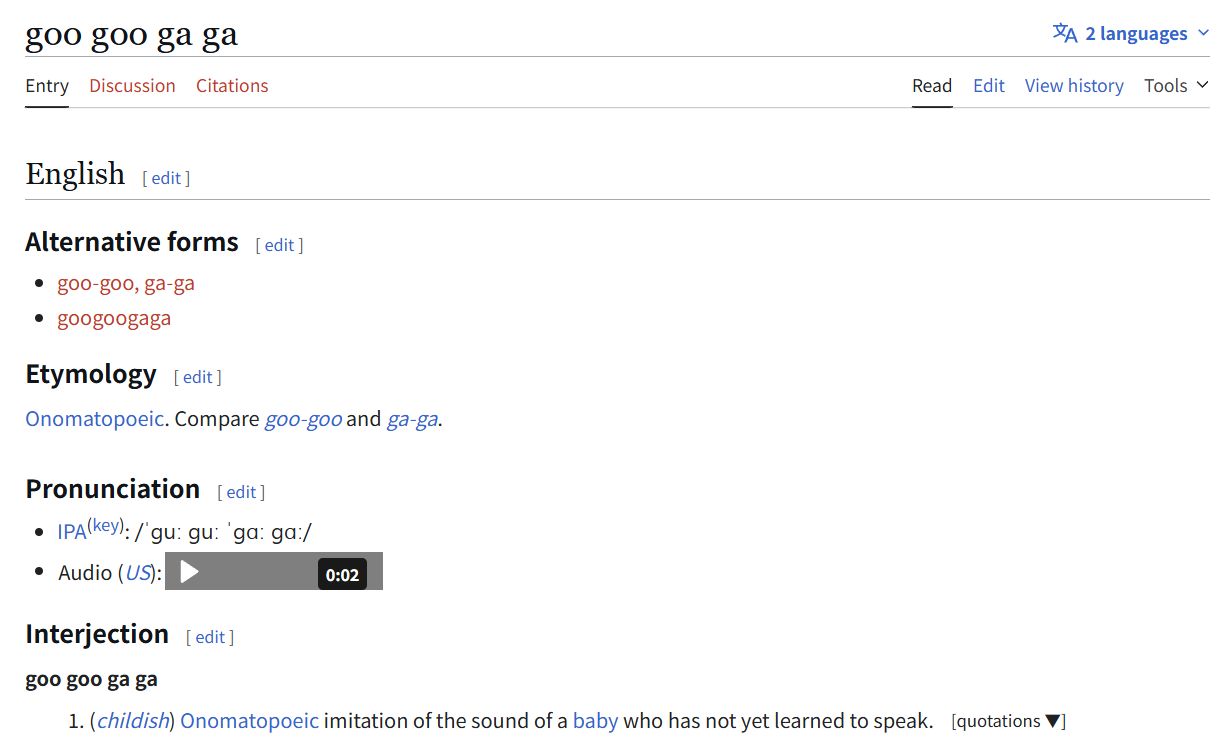The image size is (1227, 745).
Task: Open the IPA key superscript link
Action: click(105, 526)
